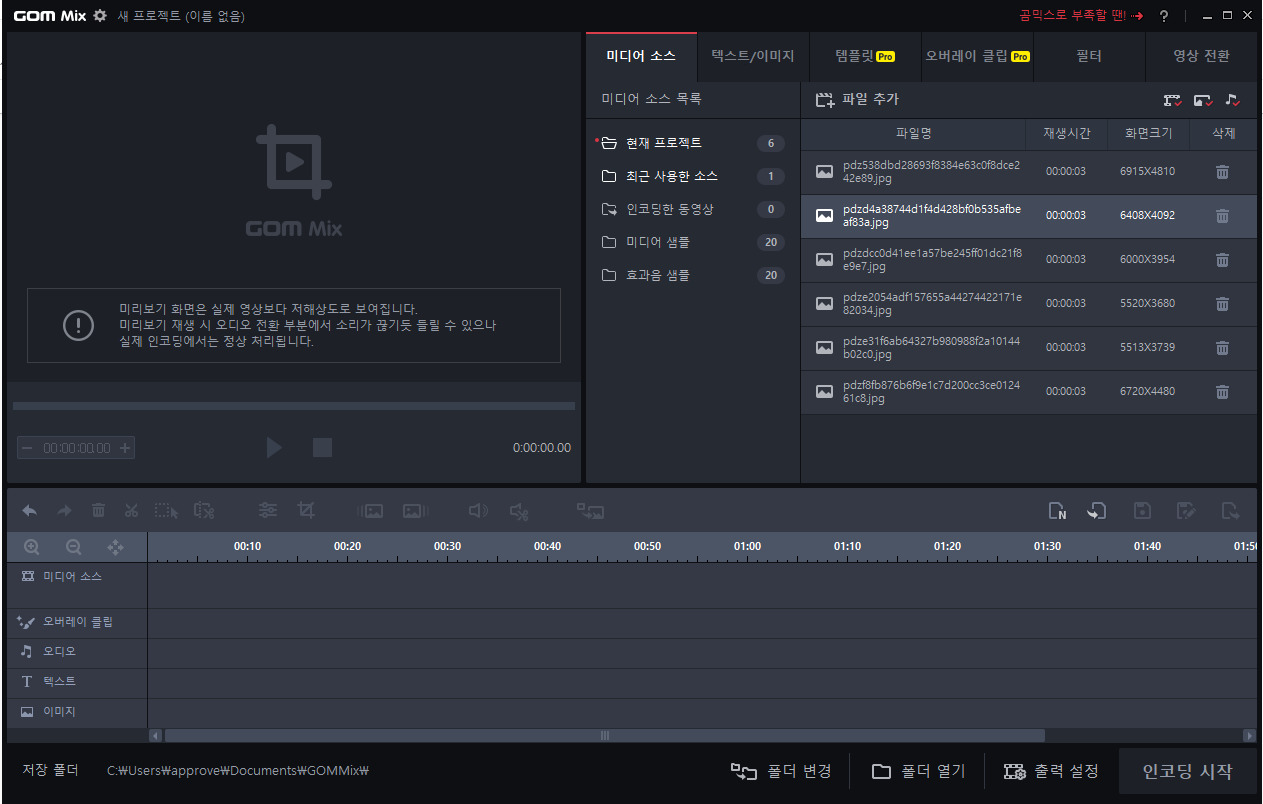1263x804 pixels.
Task: Delete file pdzf8fb876b6f9e1c7d200cc3ce012461c8.jpg
Action: [x=1222, y=392]
